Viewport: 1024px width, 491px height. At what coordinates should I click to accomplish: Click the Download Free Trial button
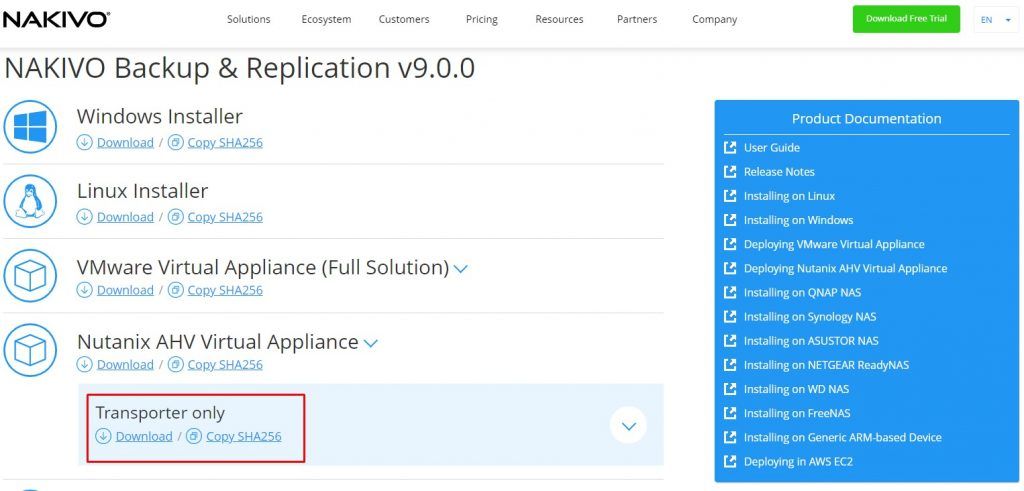tap(906, 19)
